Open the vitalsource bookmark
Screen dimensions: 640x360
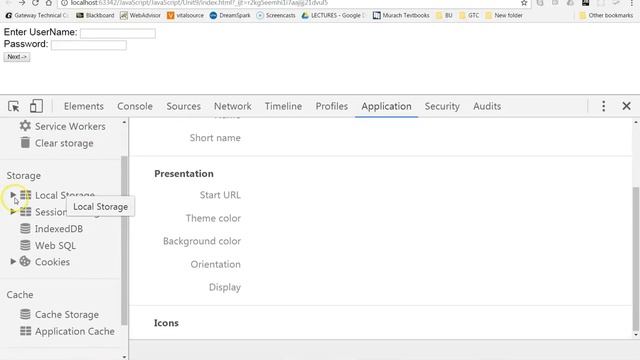tap(185, 15)
